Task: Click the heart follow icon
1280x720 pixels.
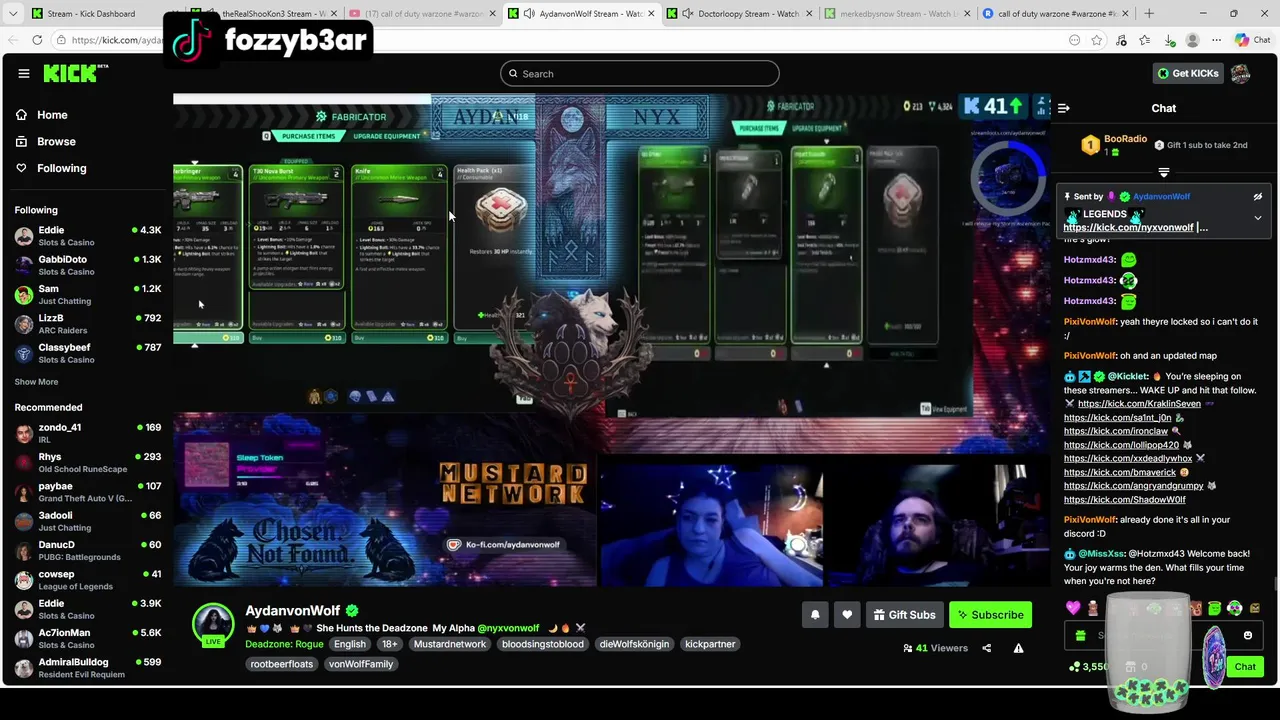Action: pyautogui.click(x=847, y=615)
